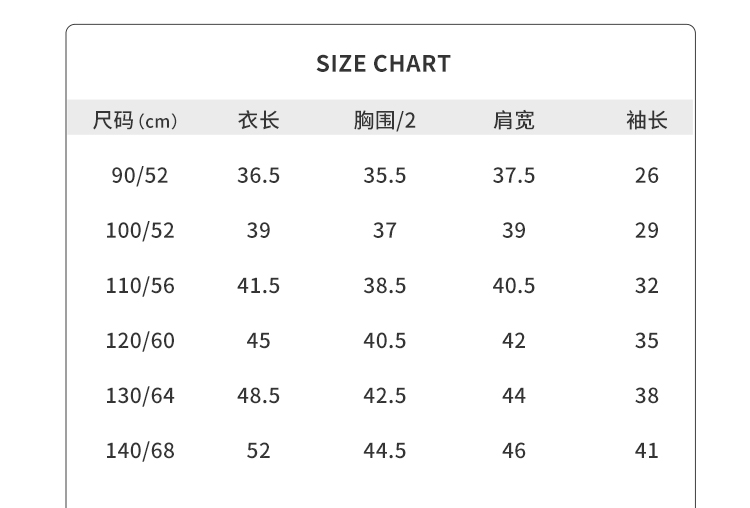Click shoulder width value 37.5
Viewport: 750px width, 508px height.
(514, 176)
